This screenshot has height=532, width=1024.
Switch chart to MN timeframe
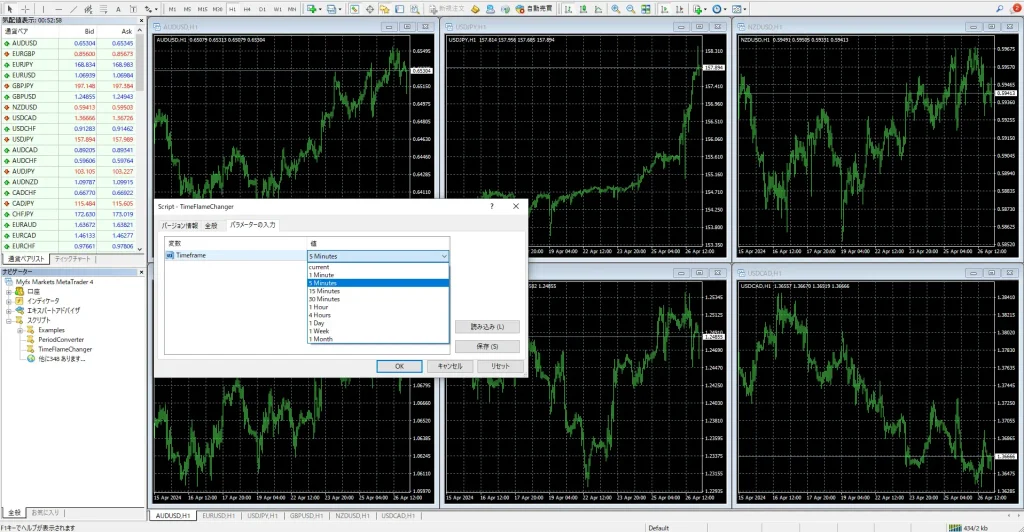(292, 9)
